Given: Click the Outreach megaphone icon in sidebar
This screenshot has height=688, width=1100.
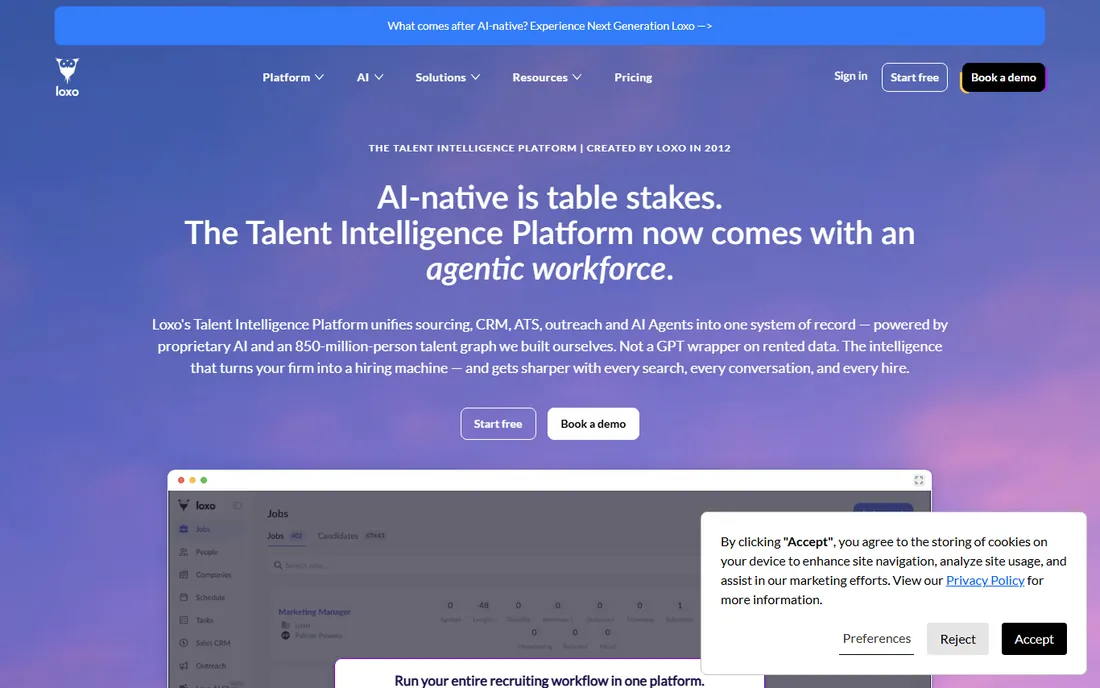Looking at the screenshot, I should [184, 666].
